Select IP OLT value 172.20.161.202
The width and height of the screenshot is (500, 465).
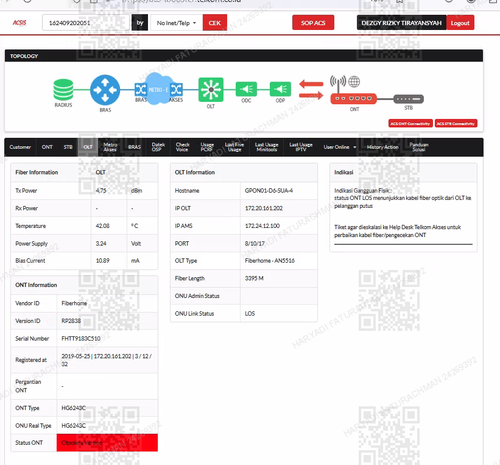coord(264,208)
